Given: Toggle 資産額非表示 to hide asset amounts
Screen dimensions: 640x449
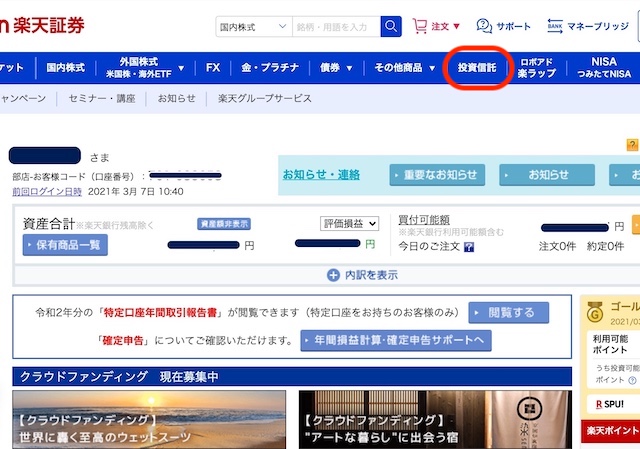Looking at the screenshot, I should tap(223, 224).
